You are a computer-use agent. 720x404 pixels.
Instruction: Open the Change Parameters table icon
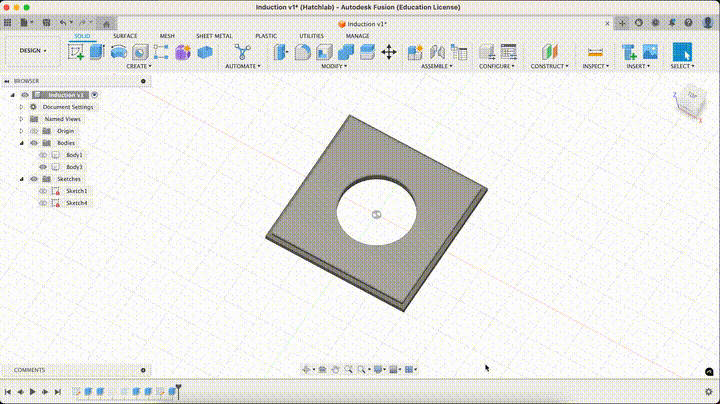click(x=509, y=52)
